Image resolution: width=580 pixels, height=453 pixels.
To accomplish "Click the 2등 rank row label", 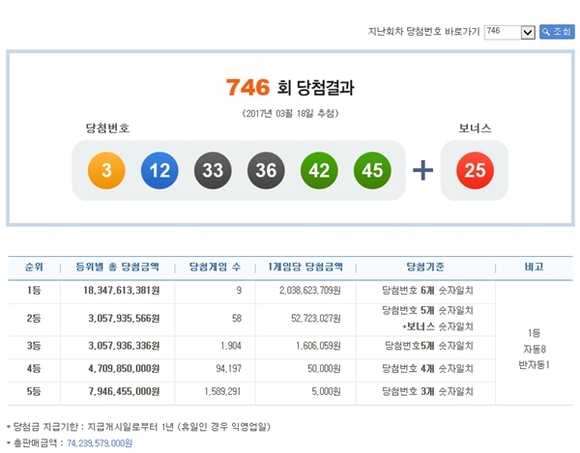I will [x=34, y=318].
